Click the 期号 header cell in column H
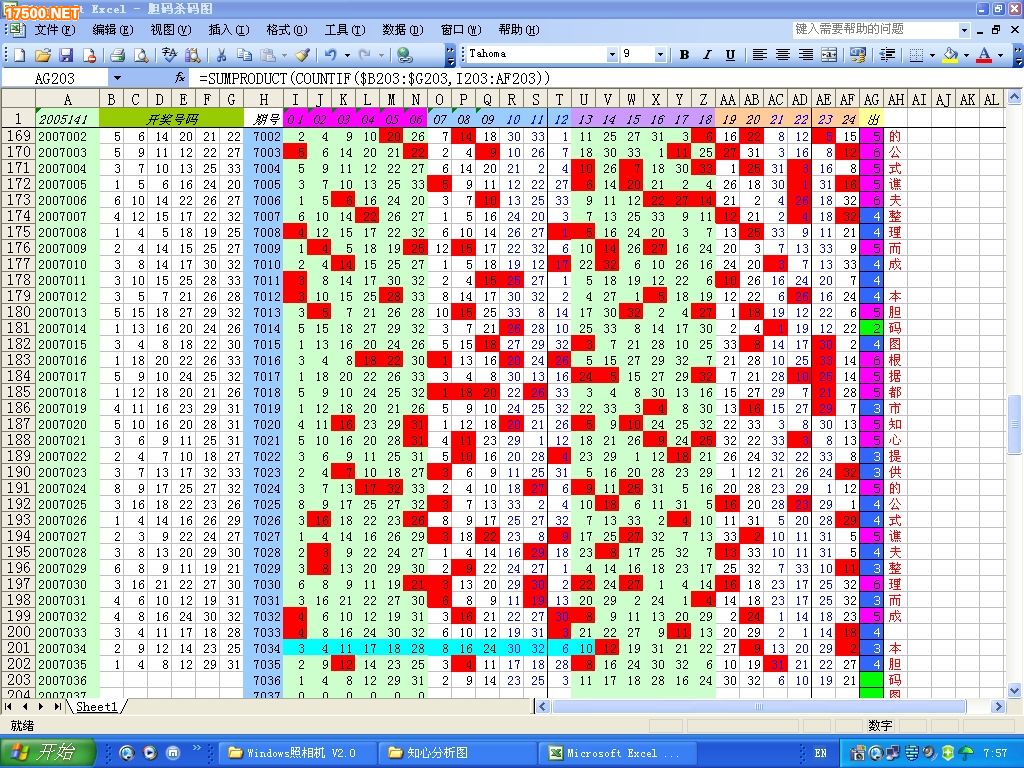This screenshot has width=1024, height=768. click(x=263, y=119)
